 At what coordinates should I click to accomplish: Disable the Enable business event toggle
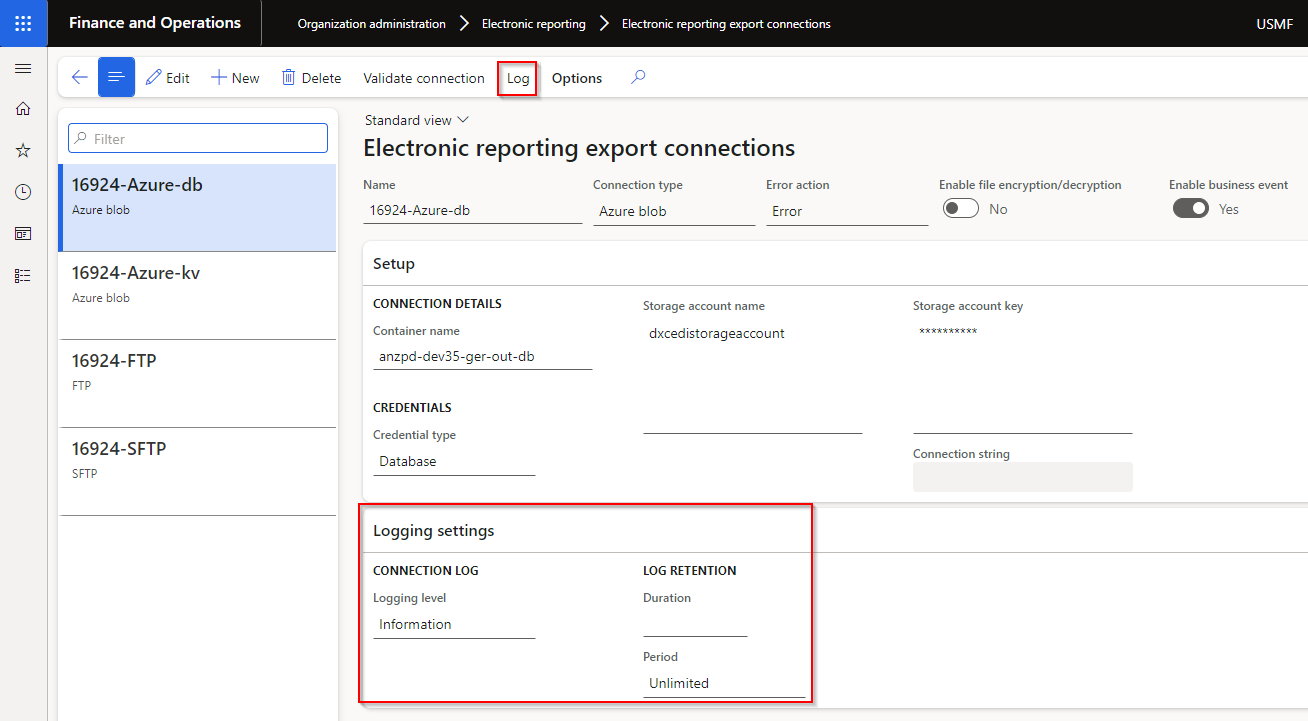tap(1190, 209)
